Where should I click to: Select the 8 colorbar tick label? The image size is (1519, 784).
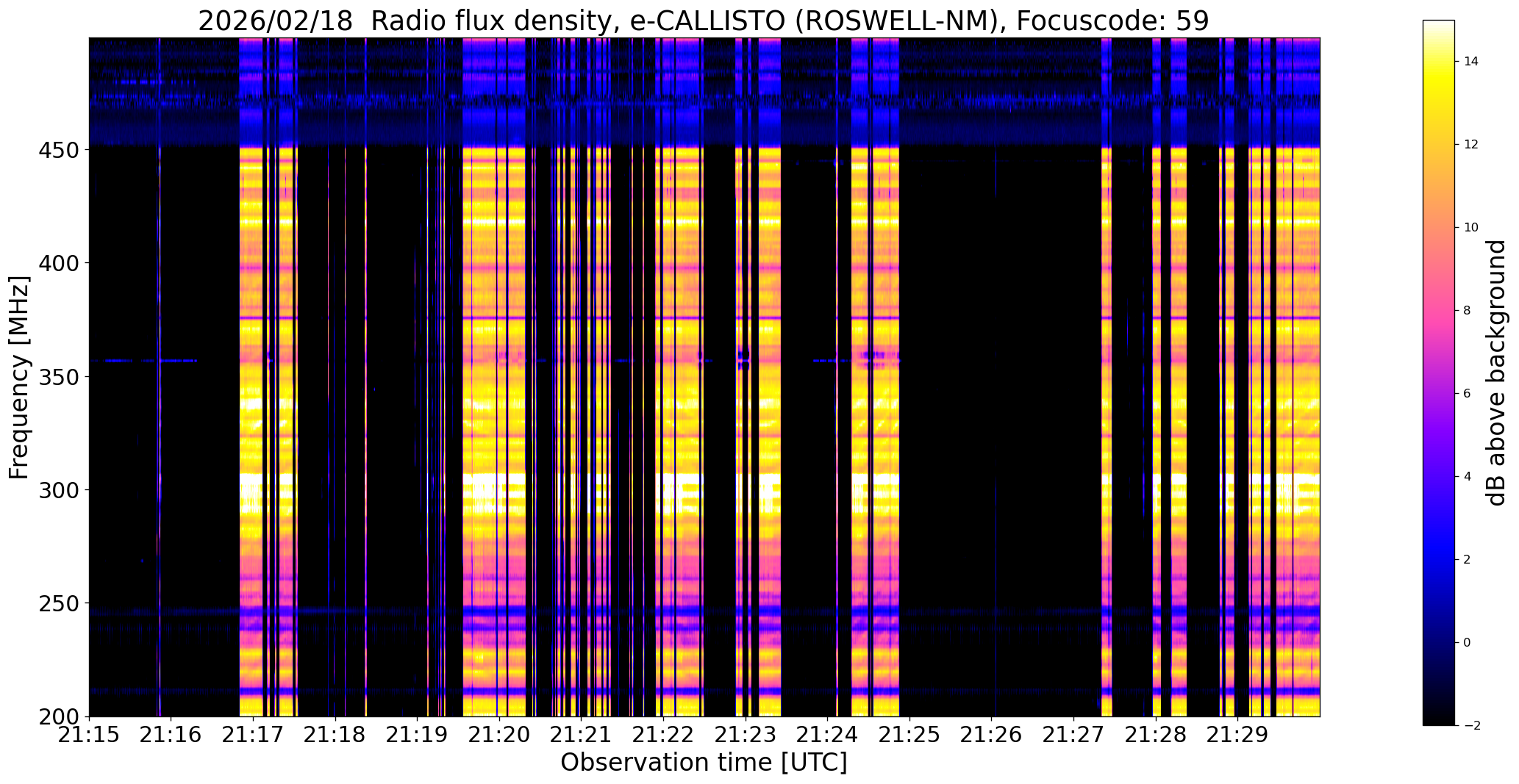click(1467, 311)
